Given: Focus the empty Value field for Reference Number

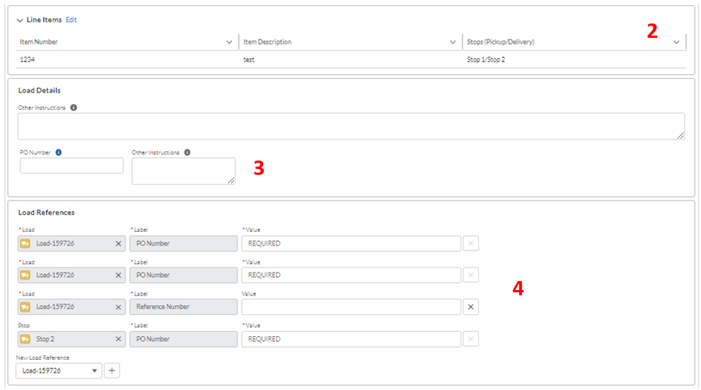Looking at the screenshot, I should (351, 307).
